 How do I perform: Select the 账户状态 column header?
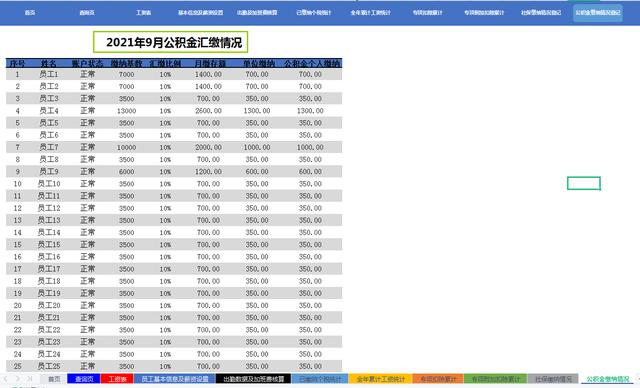87,63
